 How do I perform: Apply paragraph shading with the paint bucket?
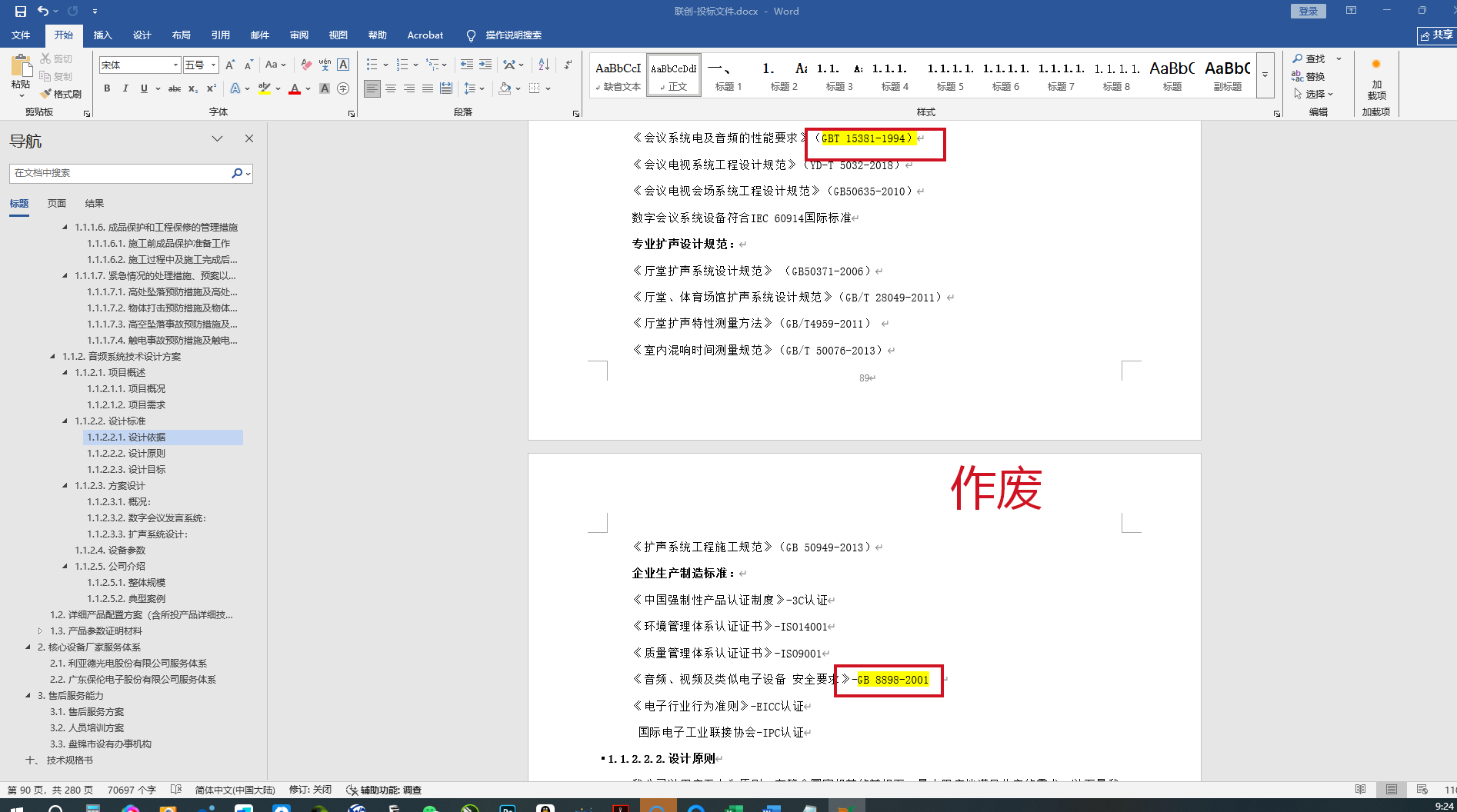coord(505,88)
